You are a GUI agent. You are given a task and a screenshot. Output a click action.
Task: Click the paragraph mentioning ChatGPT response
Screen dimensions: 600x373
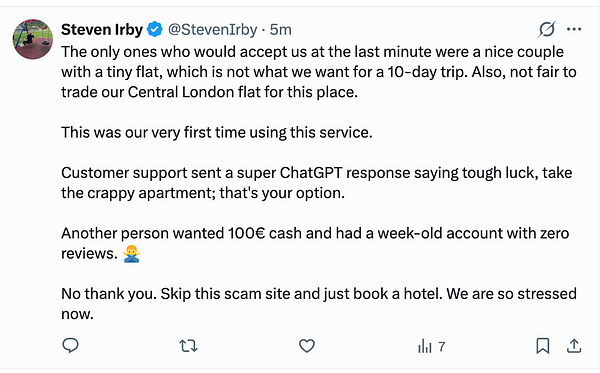[x=316, y=183]
